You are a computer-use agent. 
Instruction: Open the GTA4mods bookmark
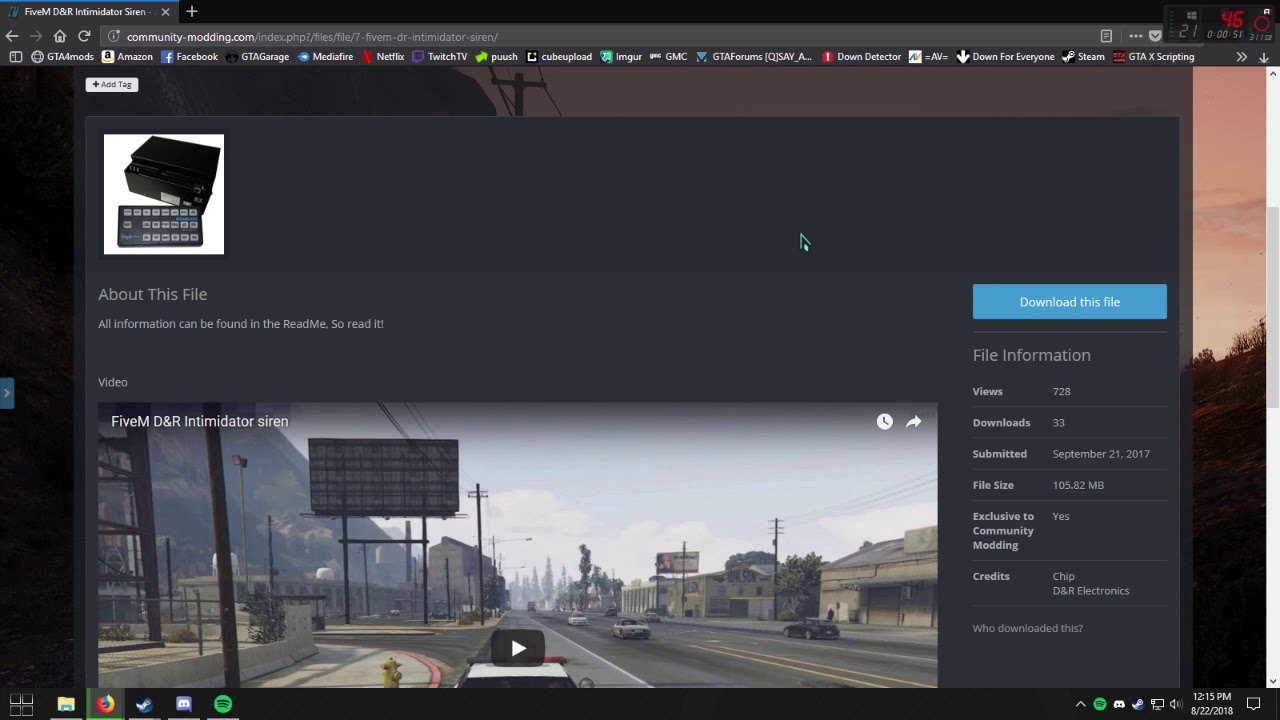tap(62, 57)
